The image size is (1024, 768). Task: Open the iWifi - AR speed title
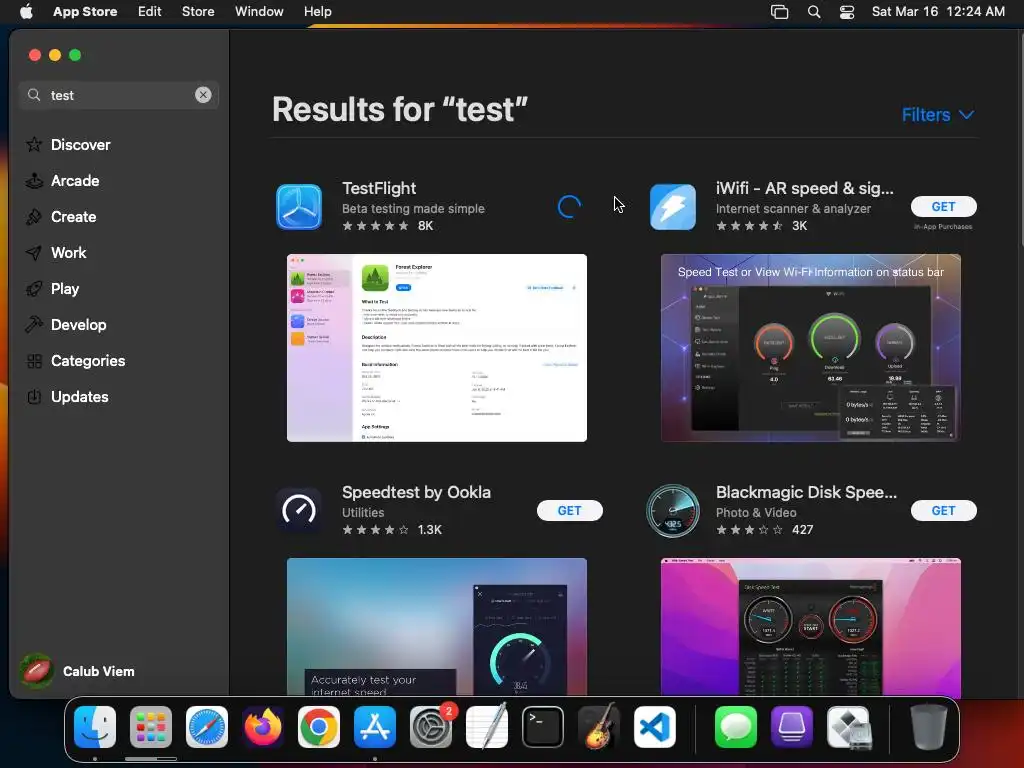[805, 188]
